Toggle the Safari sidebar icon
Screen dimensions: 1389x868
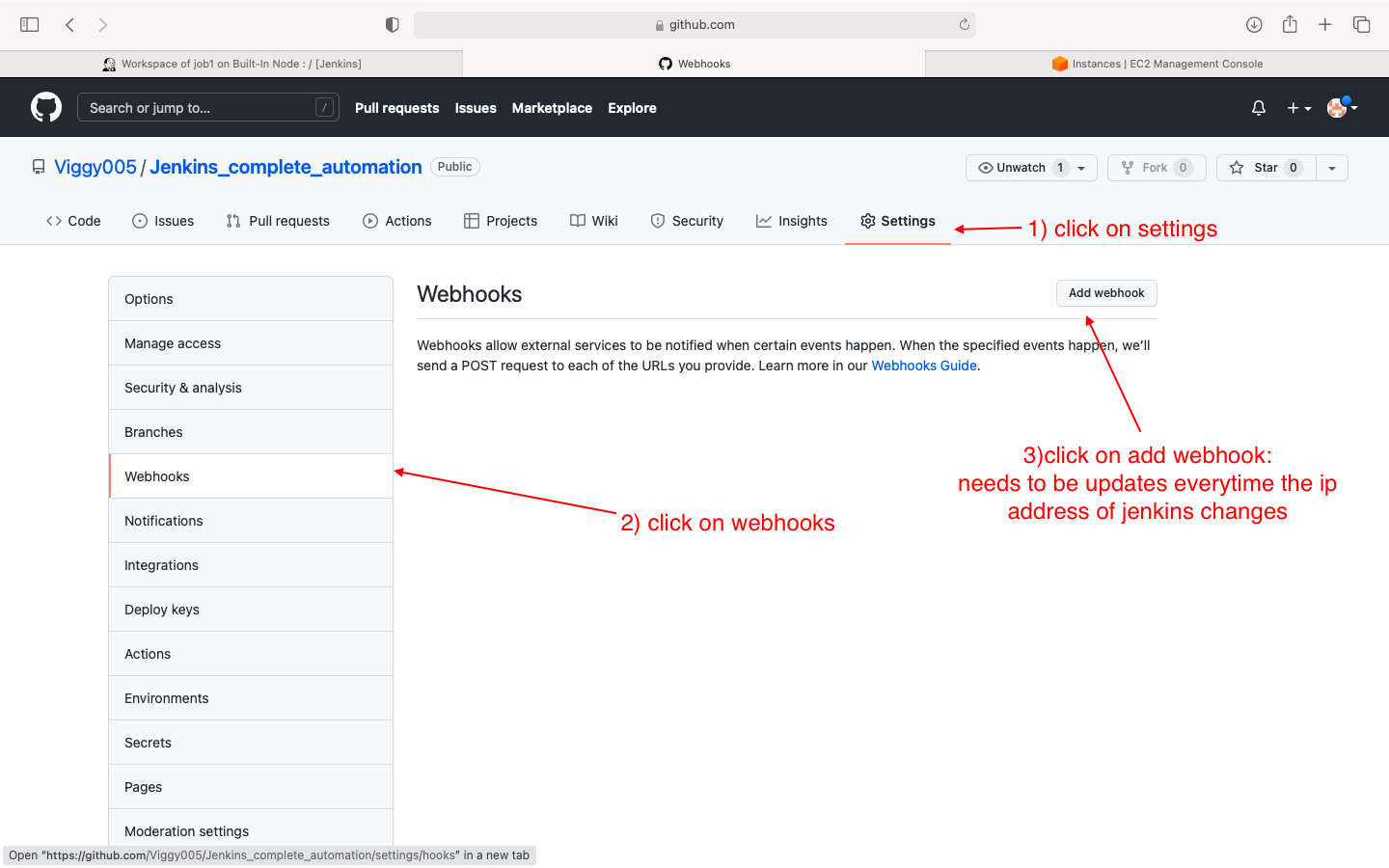coord(30,24)
